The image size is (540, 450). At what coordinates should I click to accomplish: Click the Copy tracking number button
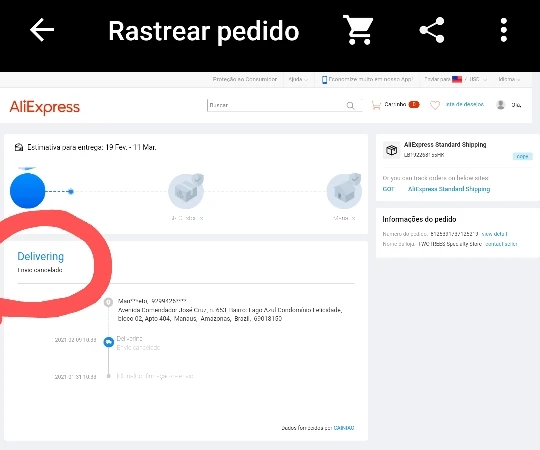[522, 156]
